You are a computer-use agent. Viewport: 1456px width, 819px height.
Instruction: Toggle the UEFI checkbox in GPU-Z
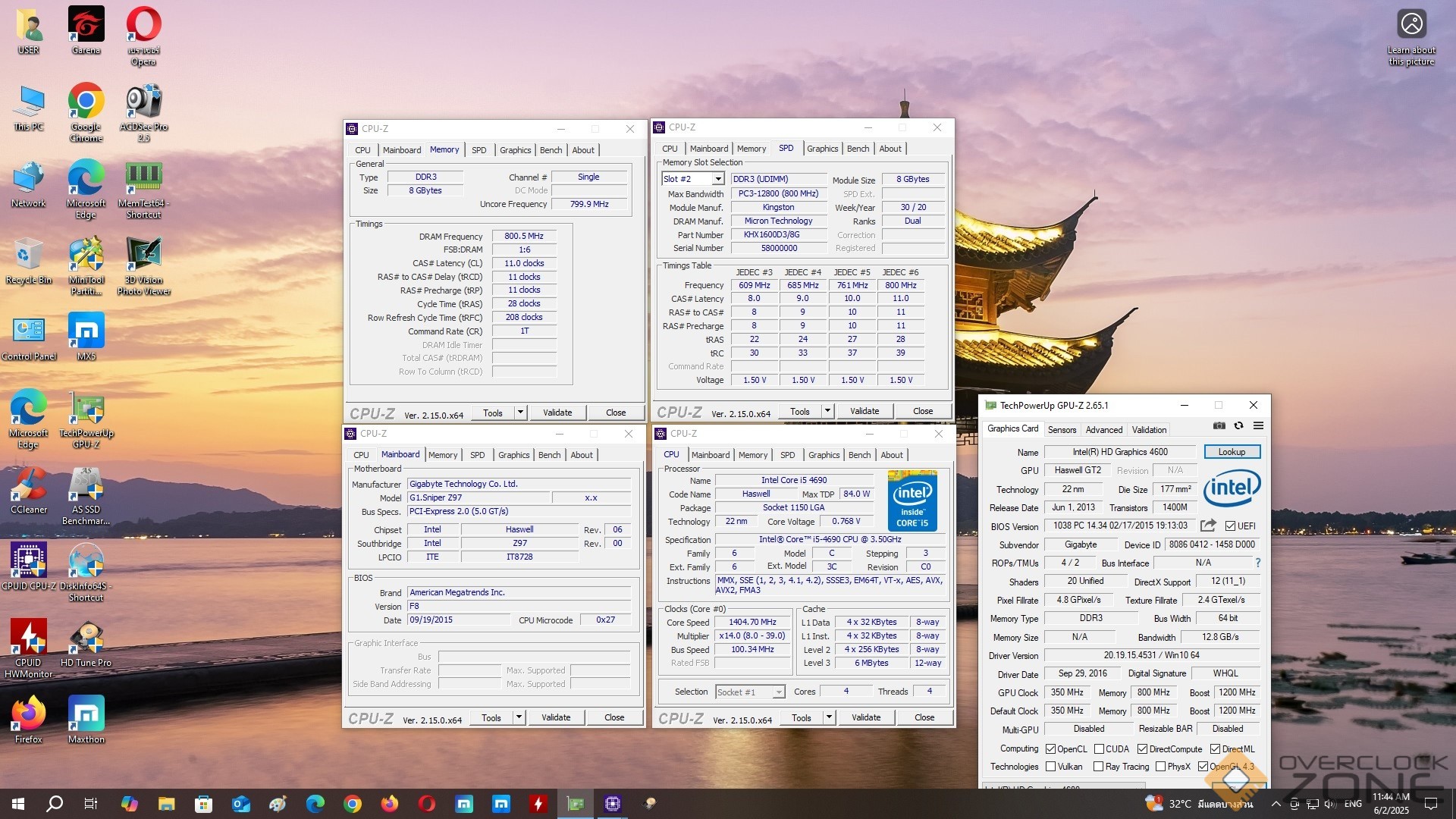point(1230,526)
